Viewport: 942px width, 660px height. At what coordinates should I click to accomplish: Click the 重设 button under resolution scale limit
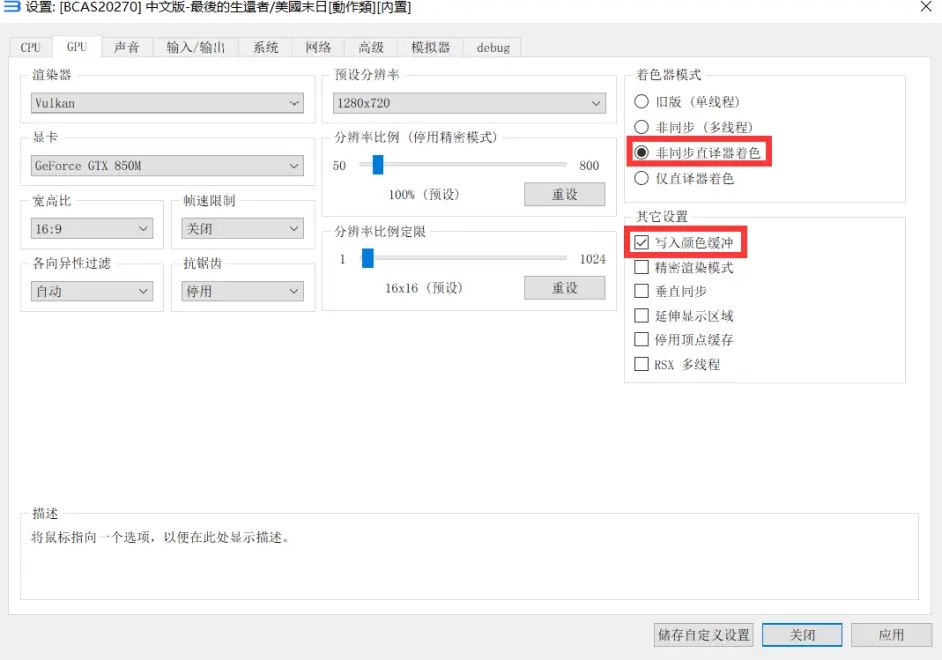pyautogui.click(x=564, y=288)
